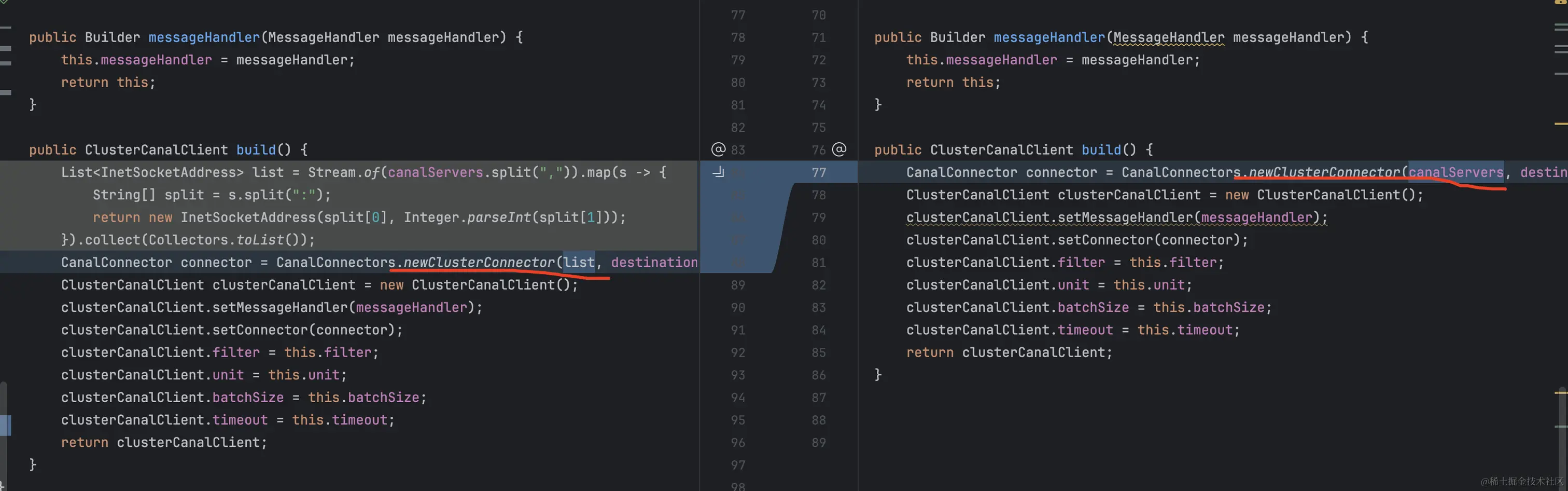The image size is (1568, 491).
Task: Click the diff change marker icon under line 83
Action: [x=719, y=172]
